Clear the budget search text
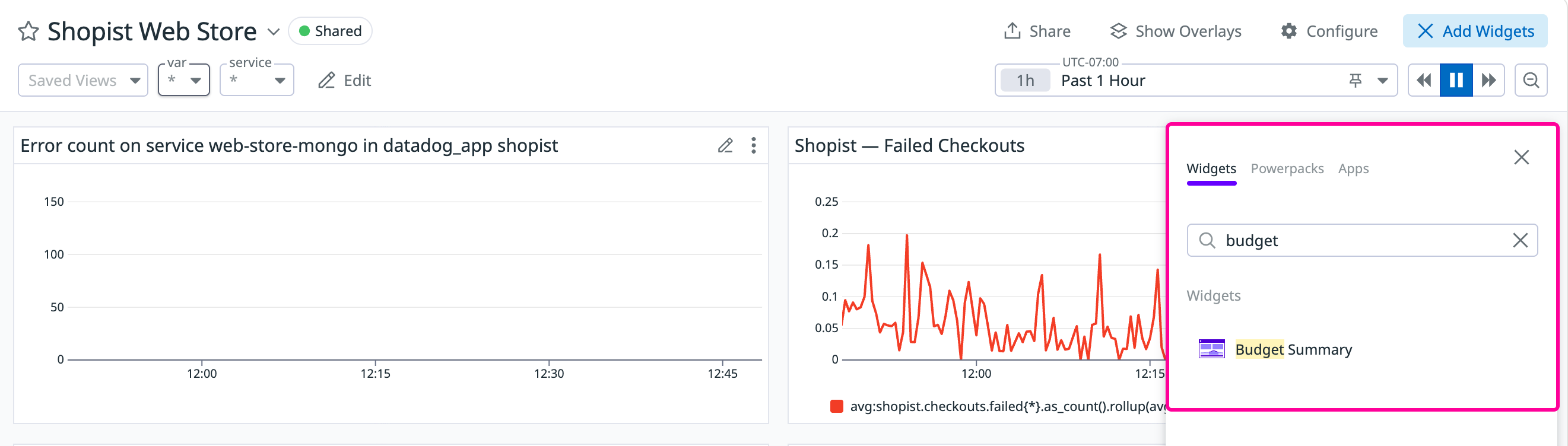 click(x=1520, y=240)
